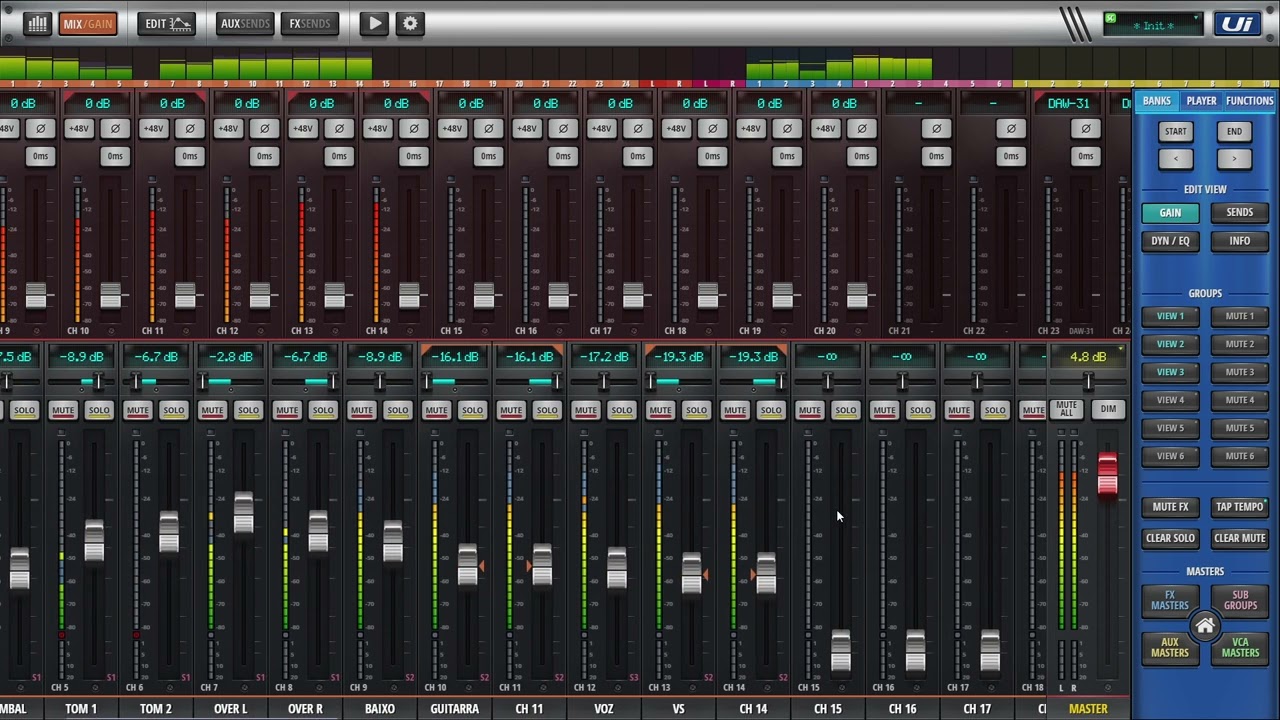
Task: Enable +48V phantom power on CH 10
Action: (x=78, y=128)
